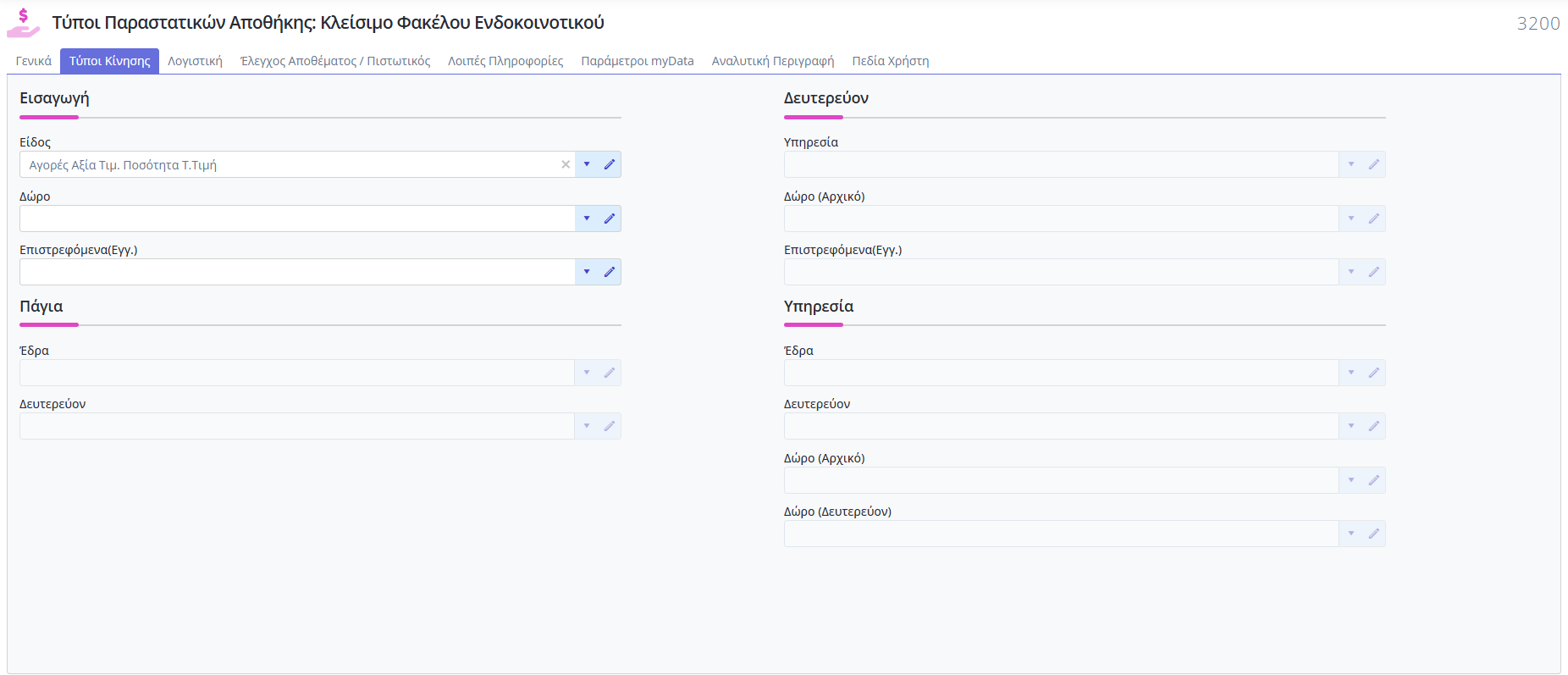Select Έλεγχος Αποθέματος / Πιστωτικός tab
This screenshot has width=1568, height=675.
(335, 61)
